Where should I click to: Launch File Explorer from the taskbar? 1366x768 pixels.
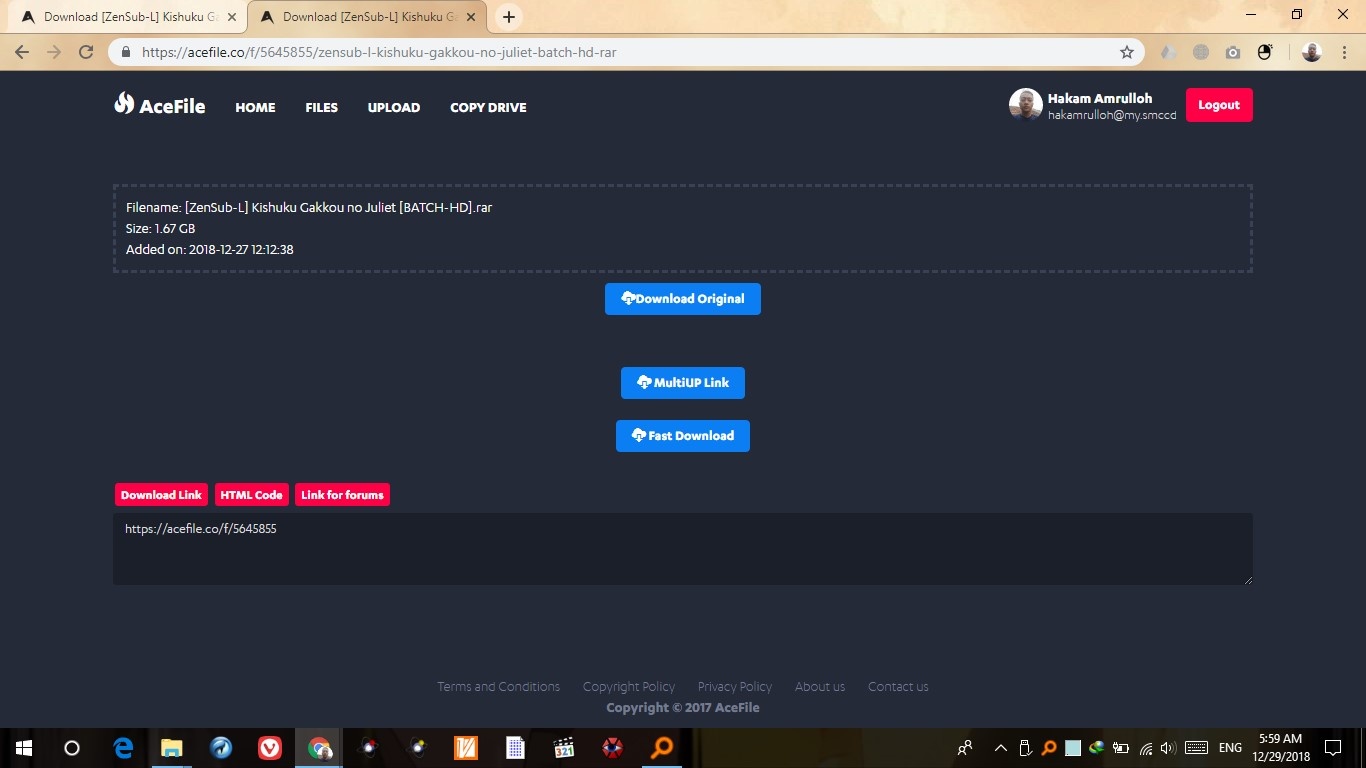(x=172, y=747)
